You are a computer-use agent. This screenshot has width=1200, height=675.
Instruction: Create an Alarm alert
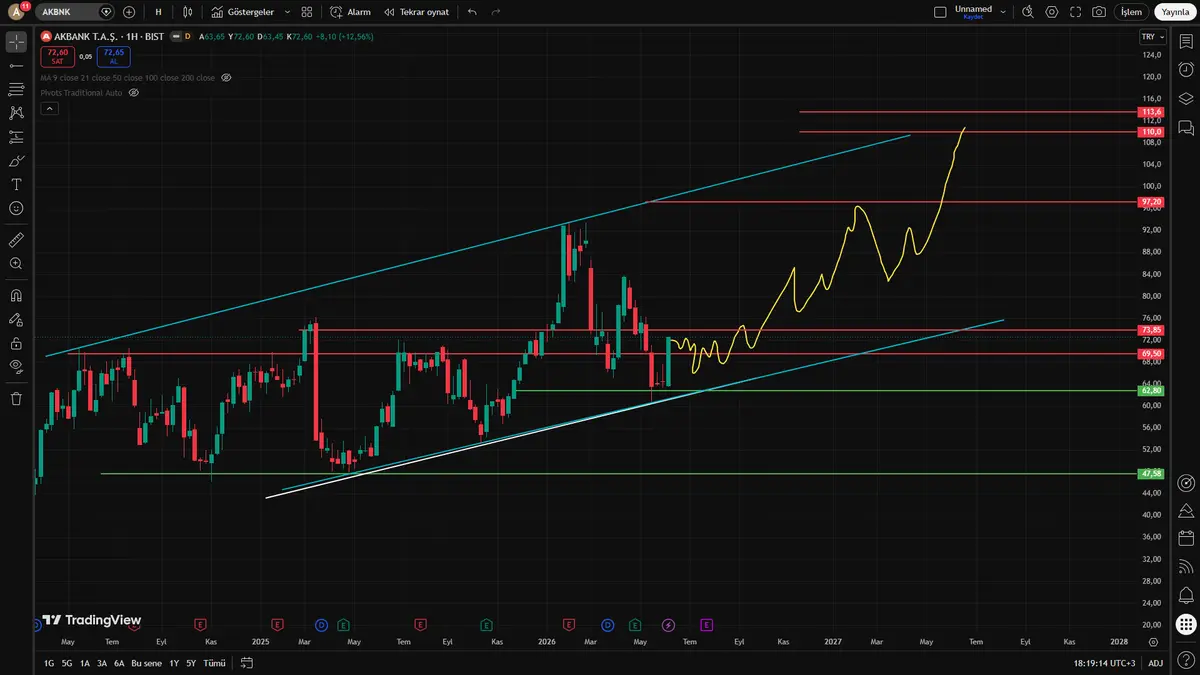(x=350, y=12)
